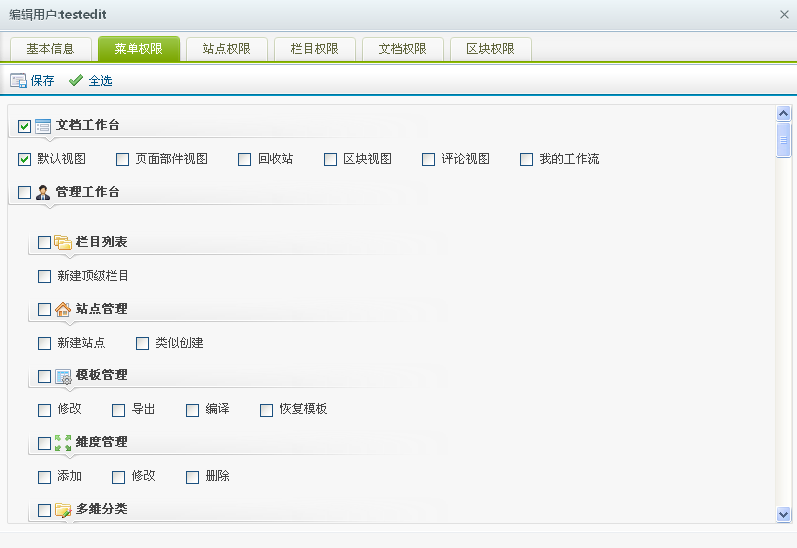Click the 全选 button label

100,81
